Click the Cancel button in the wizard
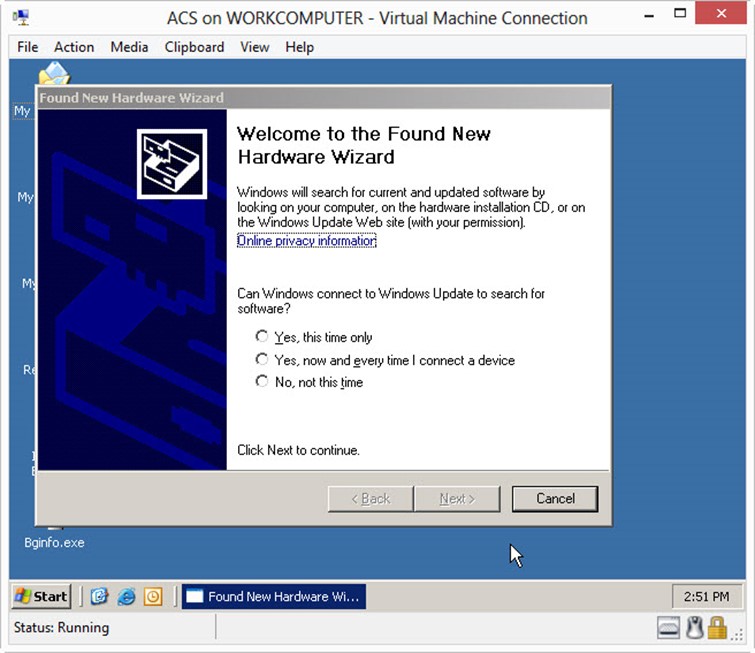This screenshot has width=755, height=653. [555, 498]
